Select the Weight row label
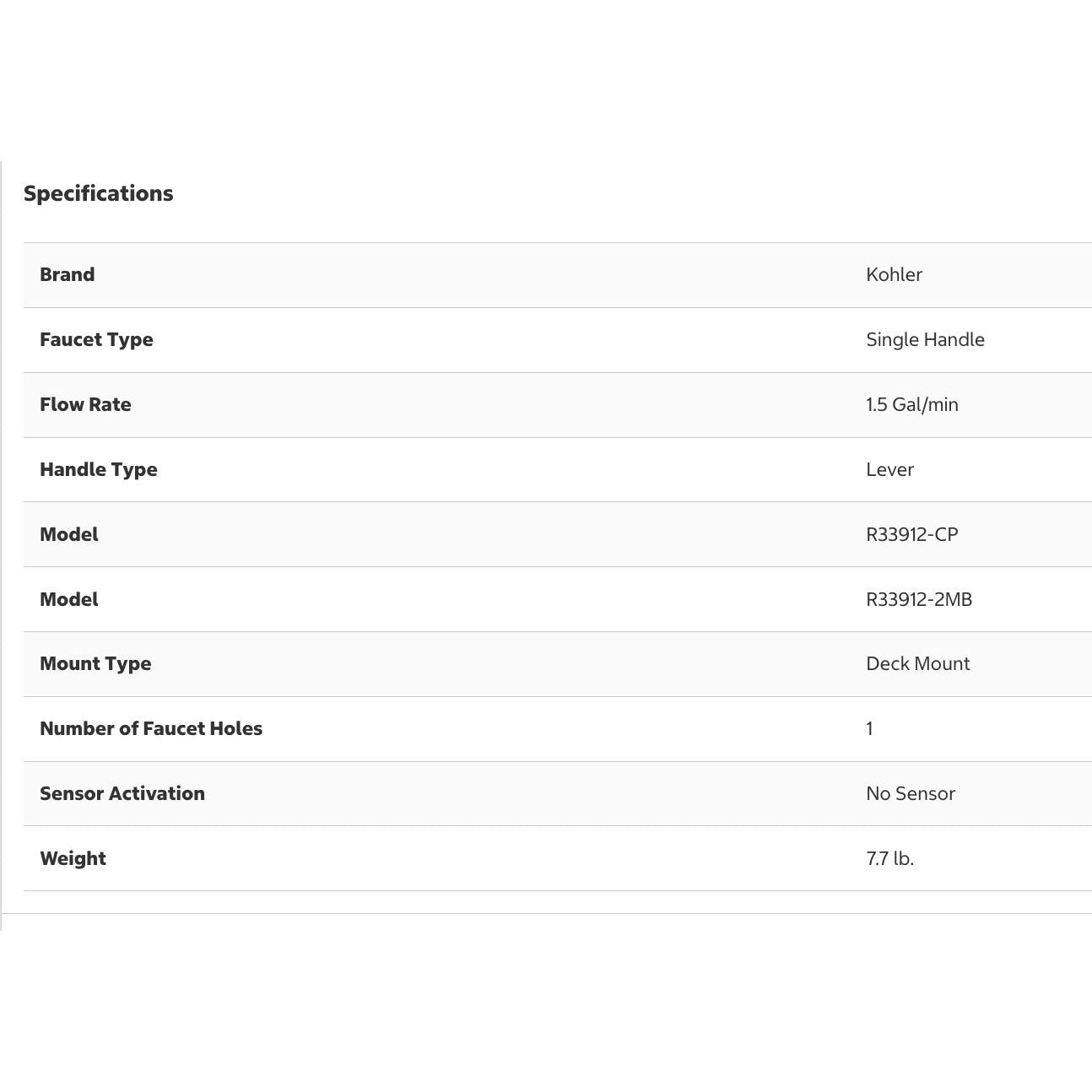Image resolution: width=1092 pixels, height=1092 pixels. [73, 858]
